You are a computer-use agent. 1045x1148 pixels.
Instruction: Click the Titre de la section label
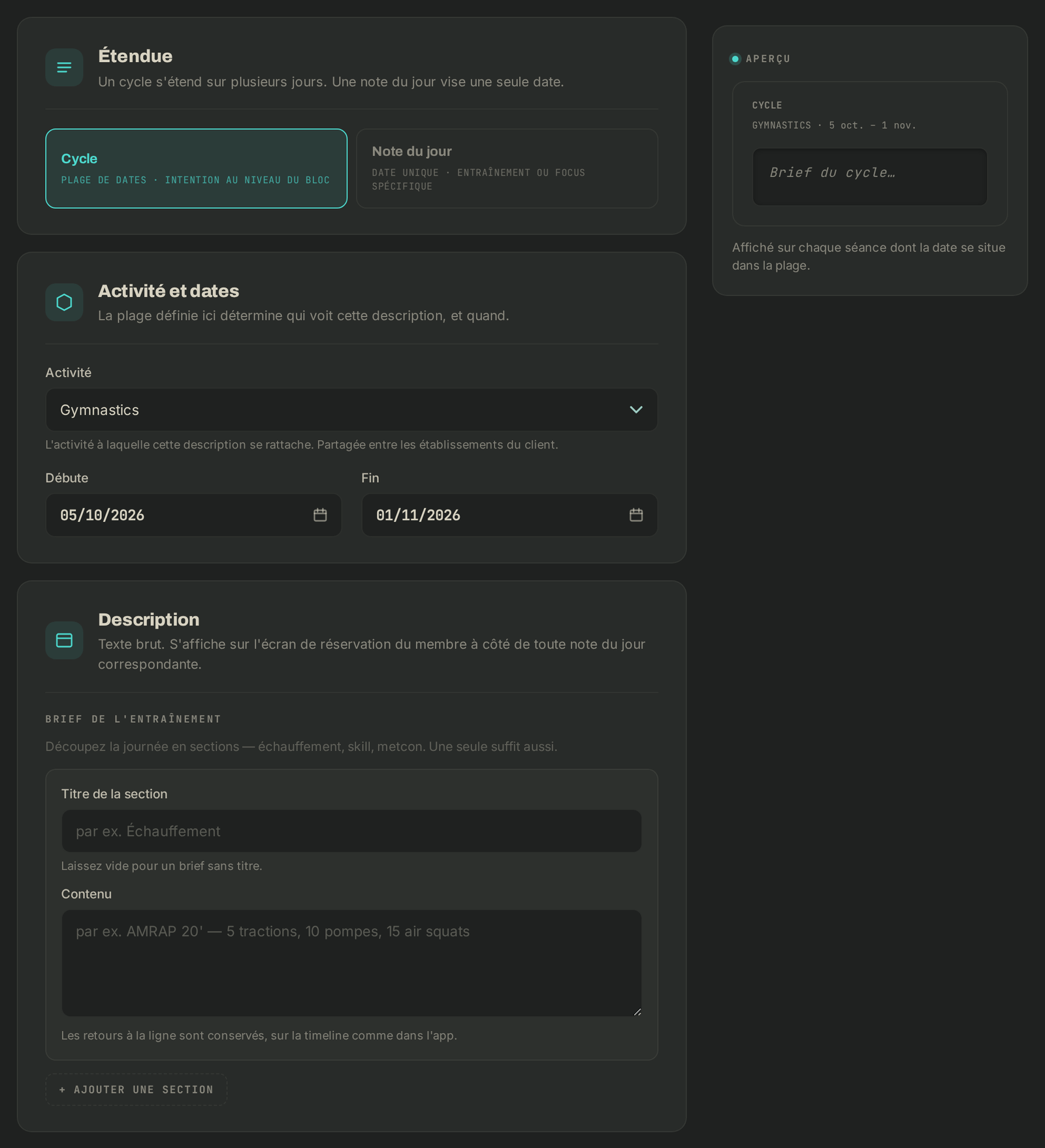pos(114,794)
